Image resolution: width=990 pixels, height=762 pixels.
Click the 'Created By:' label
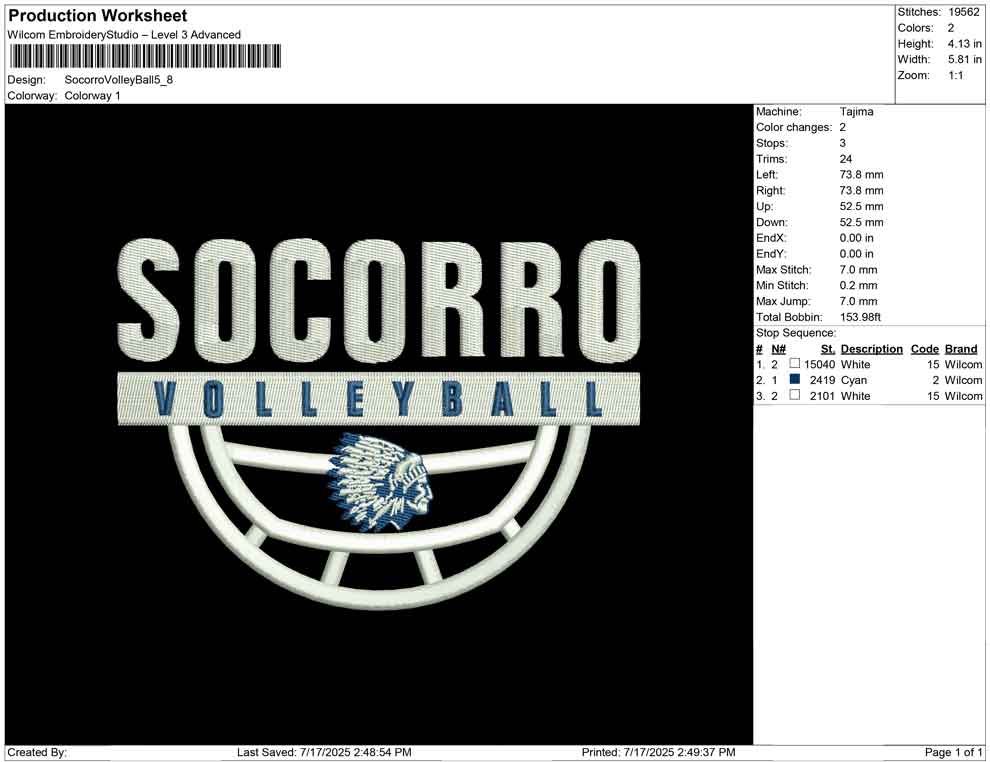(x=37, y=752)
